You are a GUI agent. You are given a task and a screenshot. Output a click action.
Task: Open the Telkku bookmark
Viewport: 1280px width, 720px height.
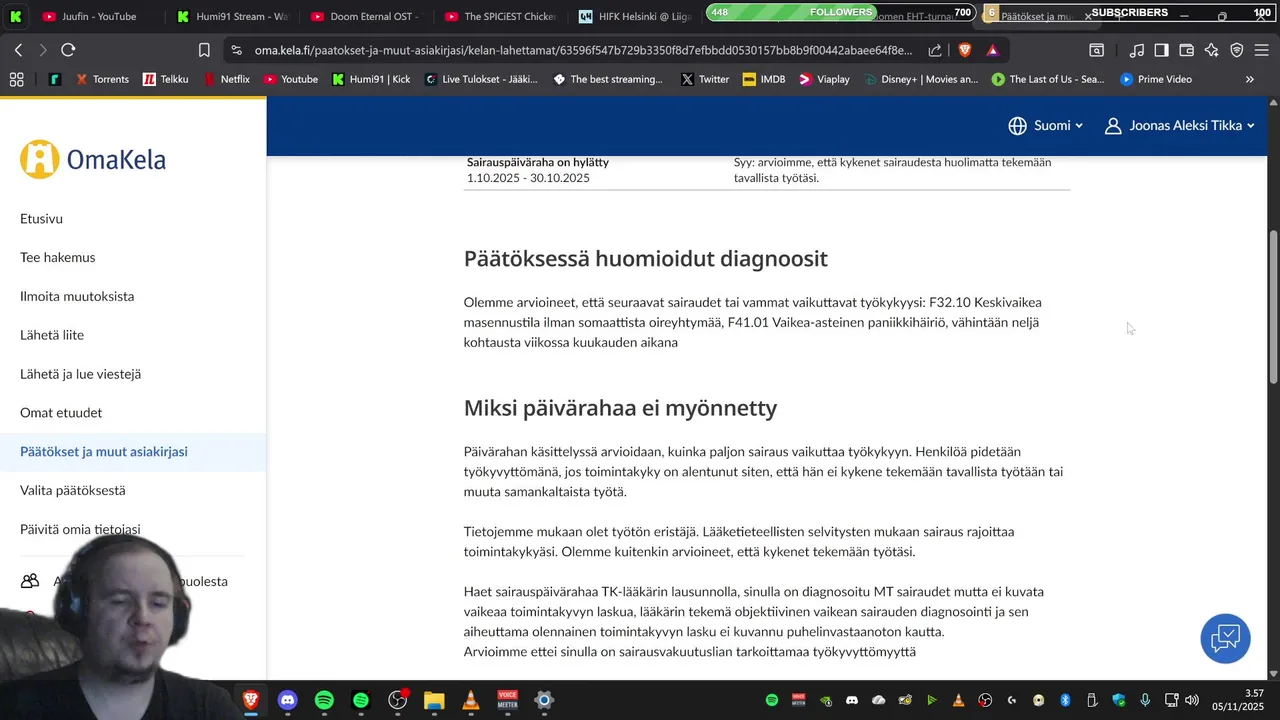pyautogui.click(x=165, y=79)
